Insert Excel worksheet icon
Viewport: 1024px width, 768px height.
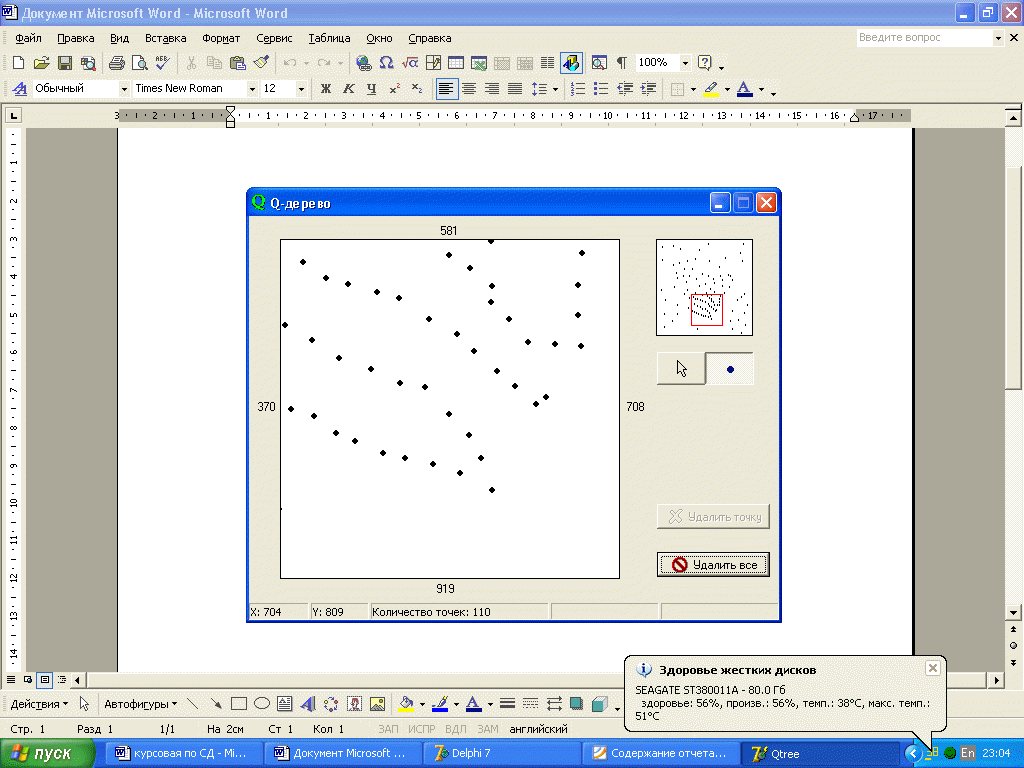479,63
